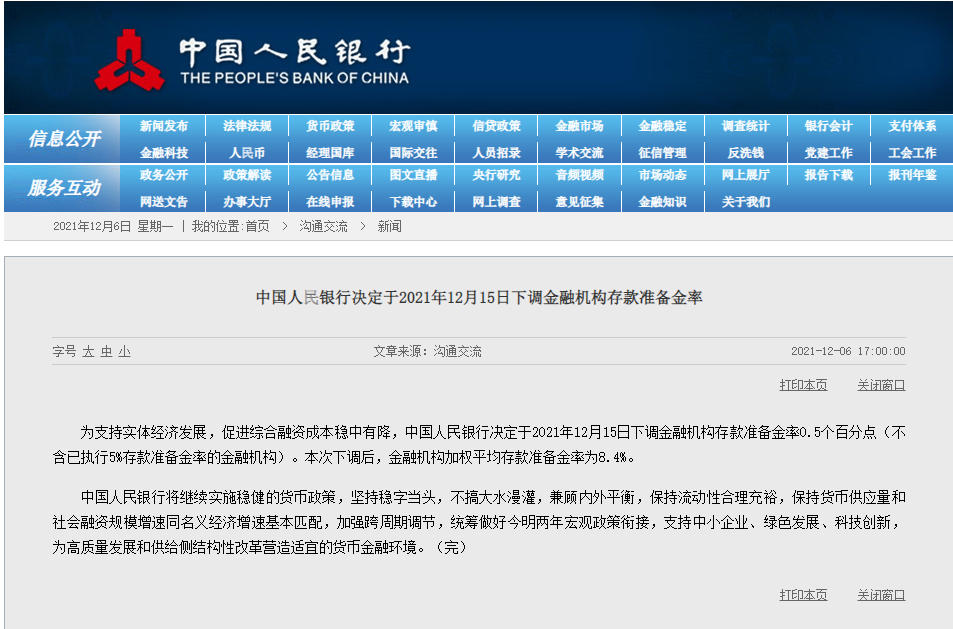
Task: Click the top 关闭窗口 link
Action: (x=880, y=385)
